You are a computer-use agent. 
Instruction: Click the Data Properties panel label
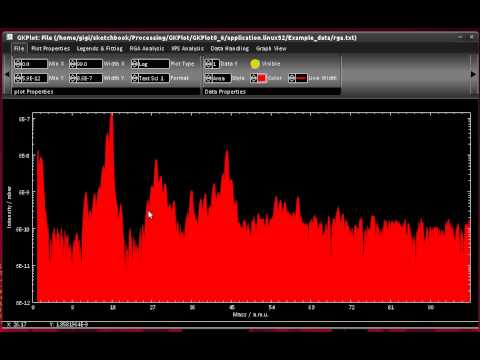tap(225, 92)
